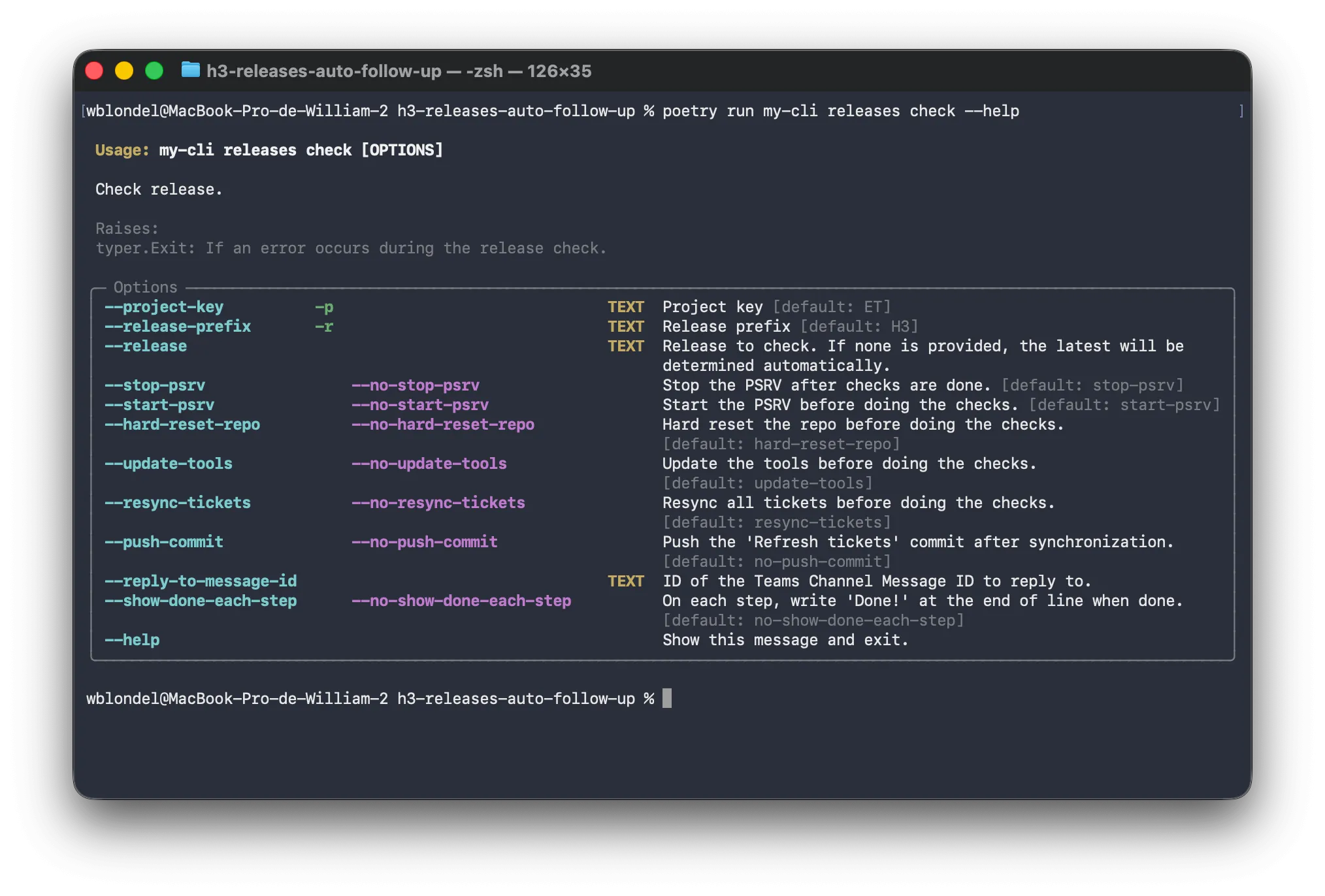This screenshot has width=1325, height=896.
Task: Click 'Release prefix [default: H3]' description
Action: (791, 327)
